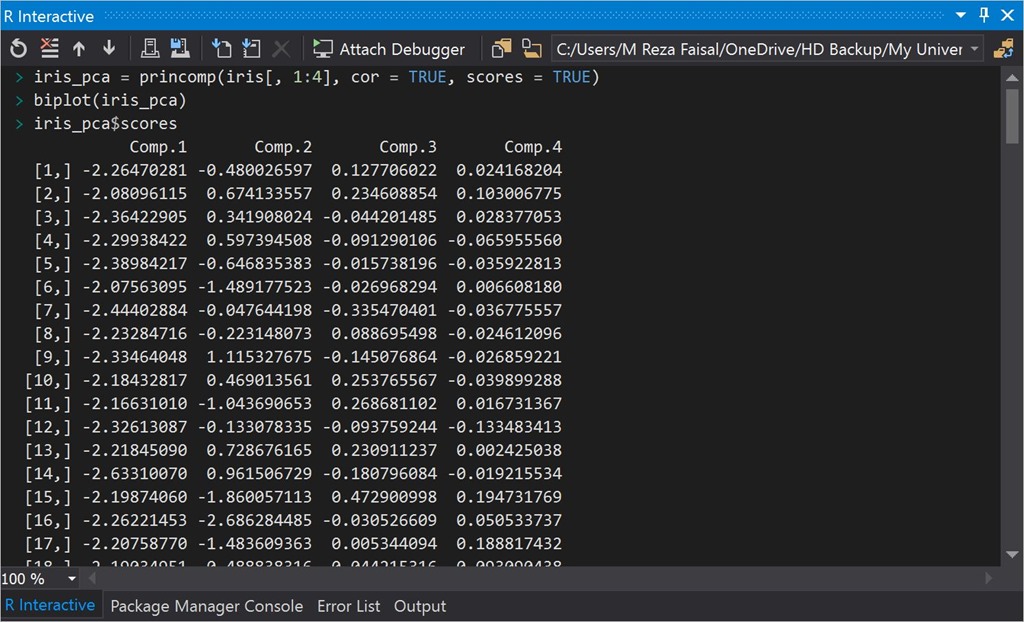Click the save workspace icon
The width and height of the screenshot is (1024, 622).
[180, 49]
